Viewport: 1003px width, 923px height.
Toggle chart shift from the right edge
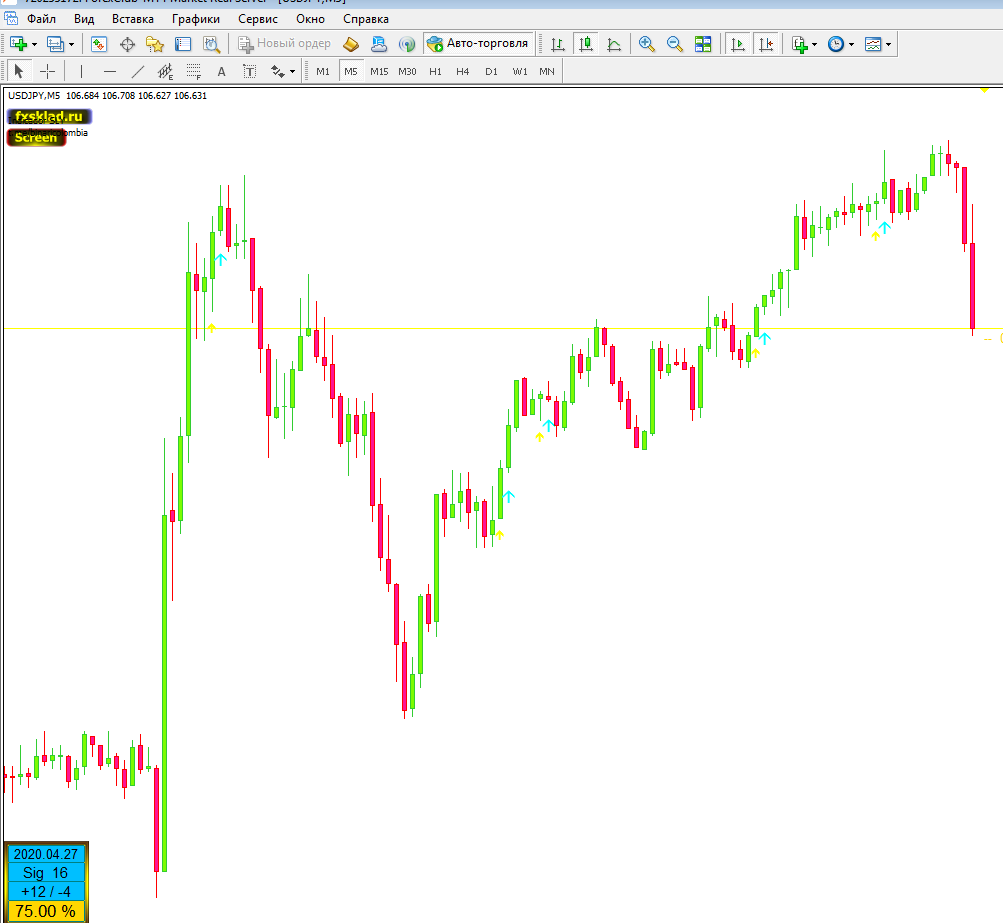(766, 44)
